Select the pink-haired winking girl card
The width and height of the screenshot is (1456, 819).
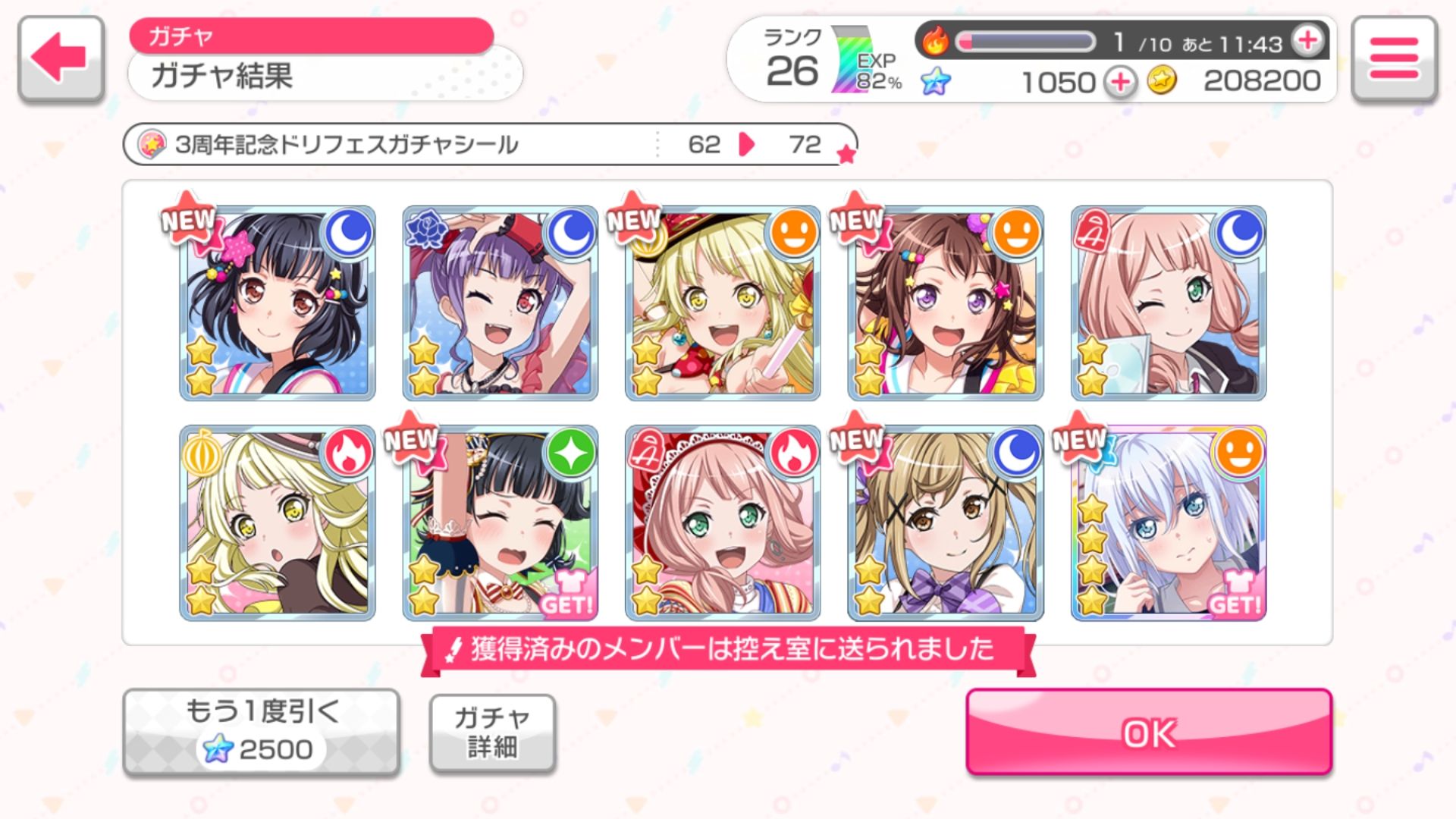pos(1168,303)
